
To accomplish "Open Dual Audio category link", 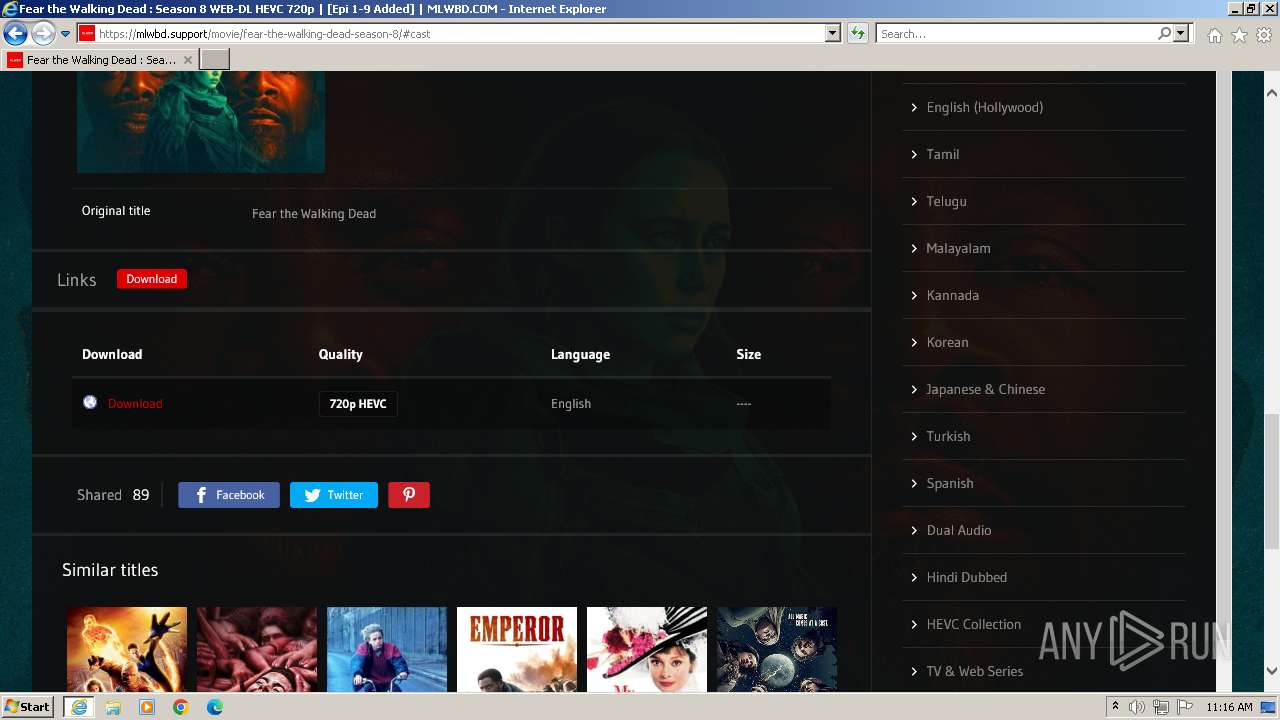I will pos(958,530).
